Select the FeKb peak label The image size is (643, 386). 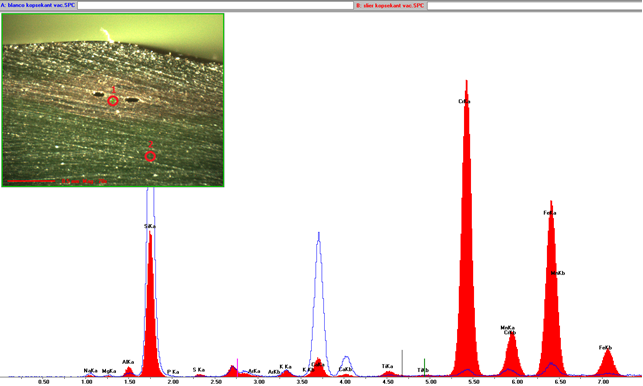point(605,348)
